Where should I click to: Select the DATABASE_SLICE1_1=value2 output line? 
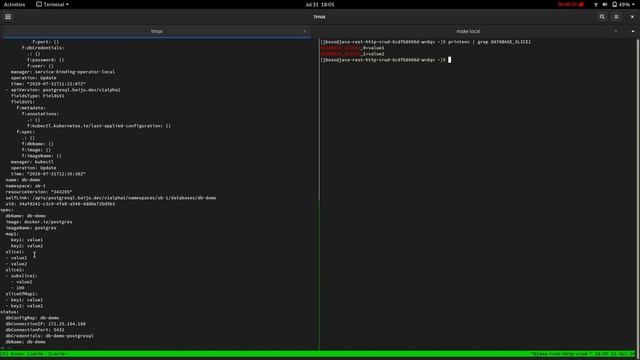[352, 54]
